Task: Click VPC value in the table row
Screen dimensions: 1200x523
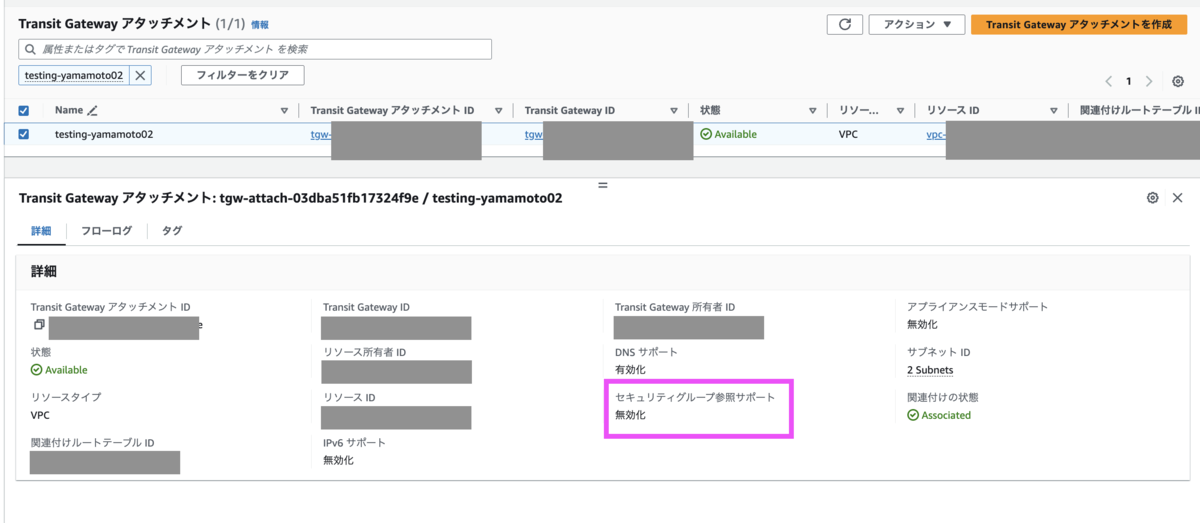Action: tap(848, 134)
